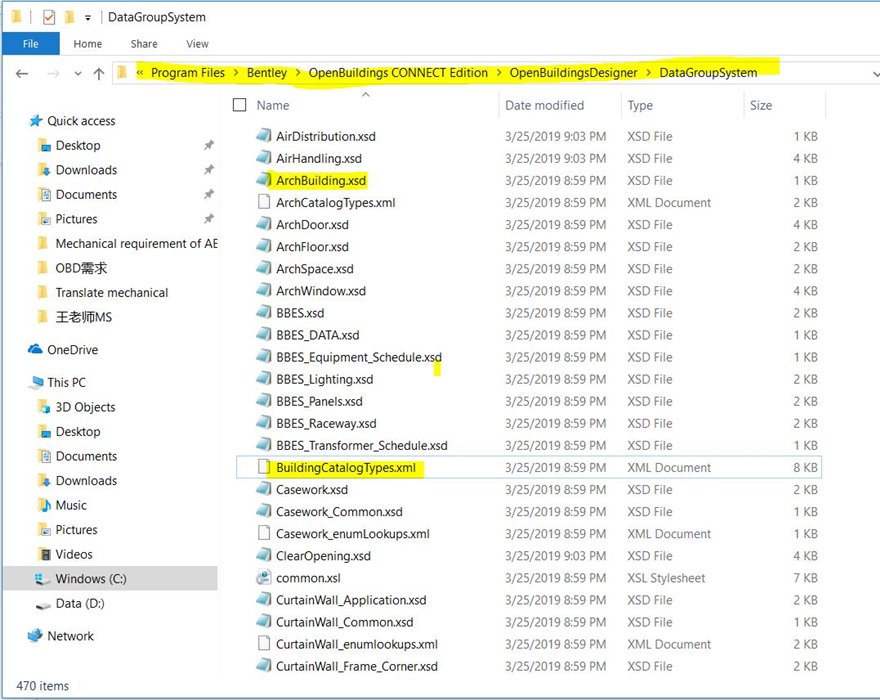Click the Network icon in sidebar
Image resolution: width=880 pixels, height=700 pixels.
[35, 635]
